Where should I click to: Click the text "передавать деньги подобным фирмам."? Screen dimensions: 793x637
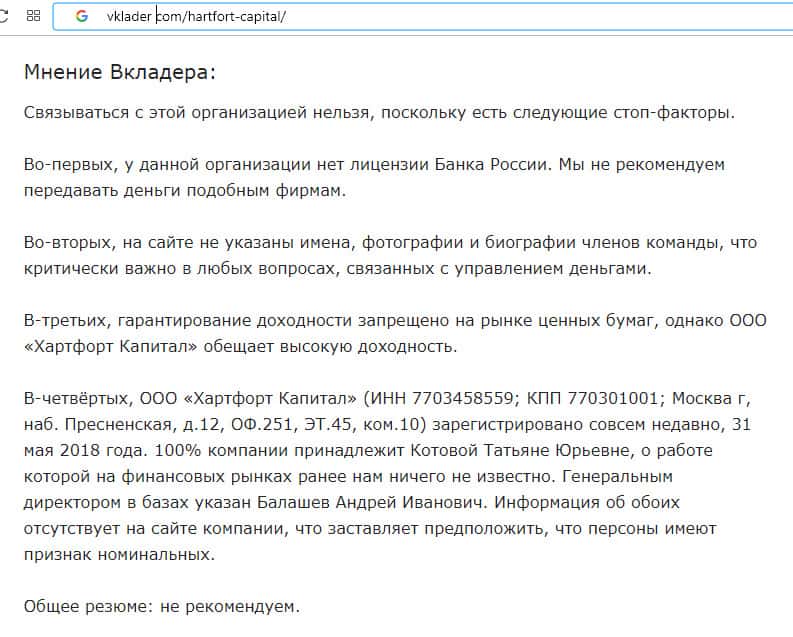point(185,191)
